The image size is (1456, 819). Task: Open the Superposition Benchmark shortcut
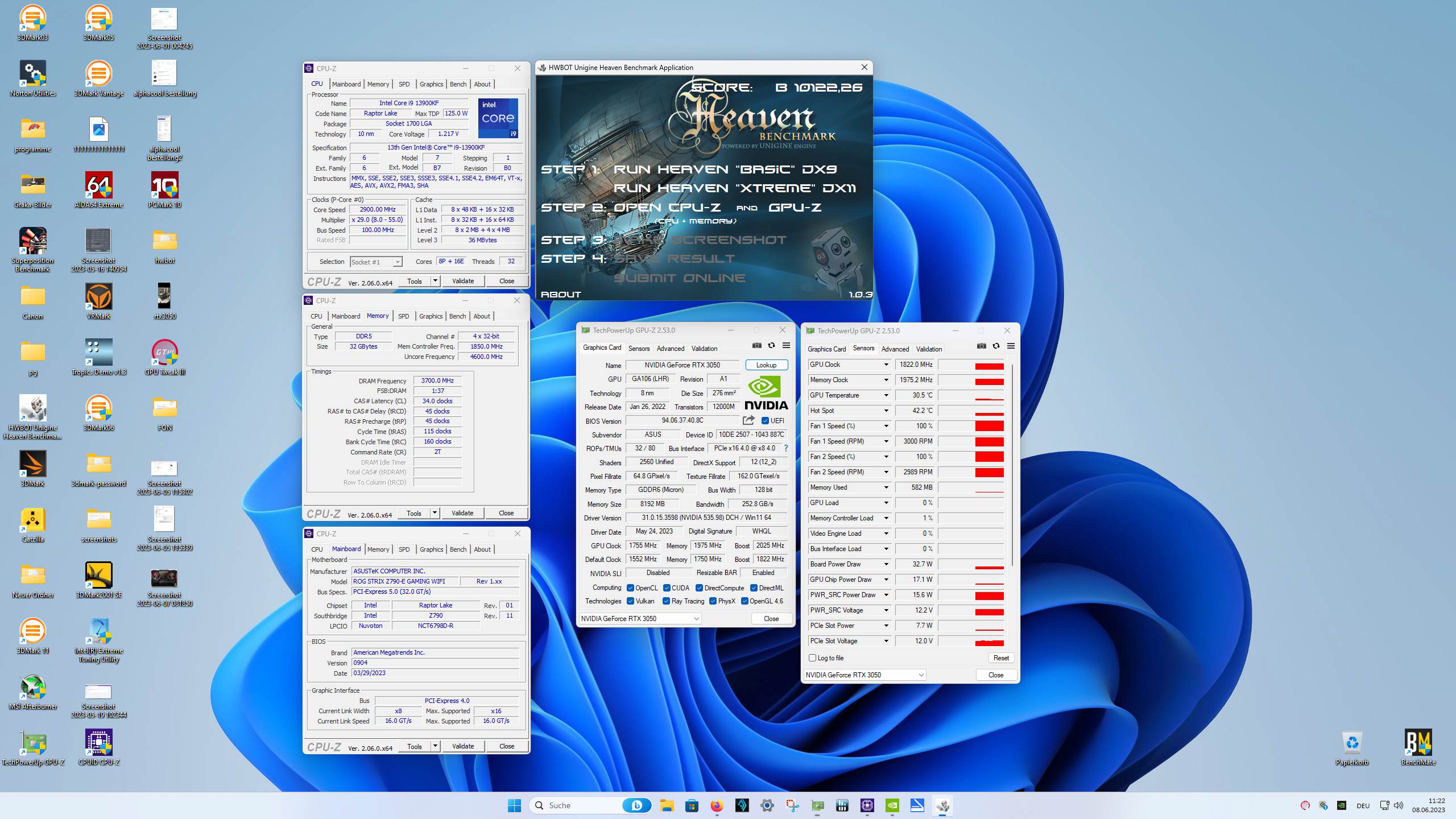[x=32, y=249]
